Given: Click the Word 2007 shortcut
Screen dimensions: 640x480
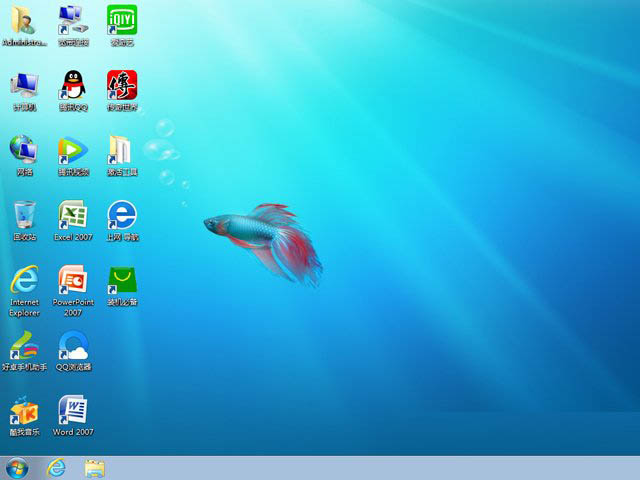Looking at the screenshot, I should 73,411.
